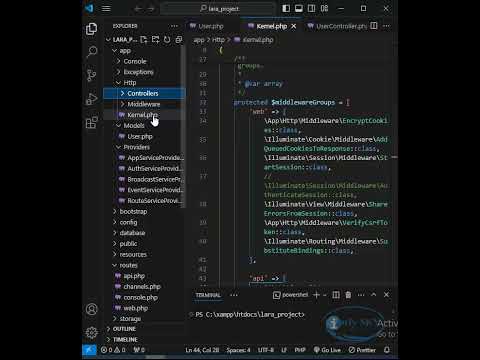
Task: Kill the terminal with trash icon
Action: tap(348, 295)
